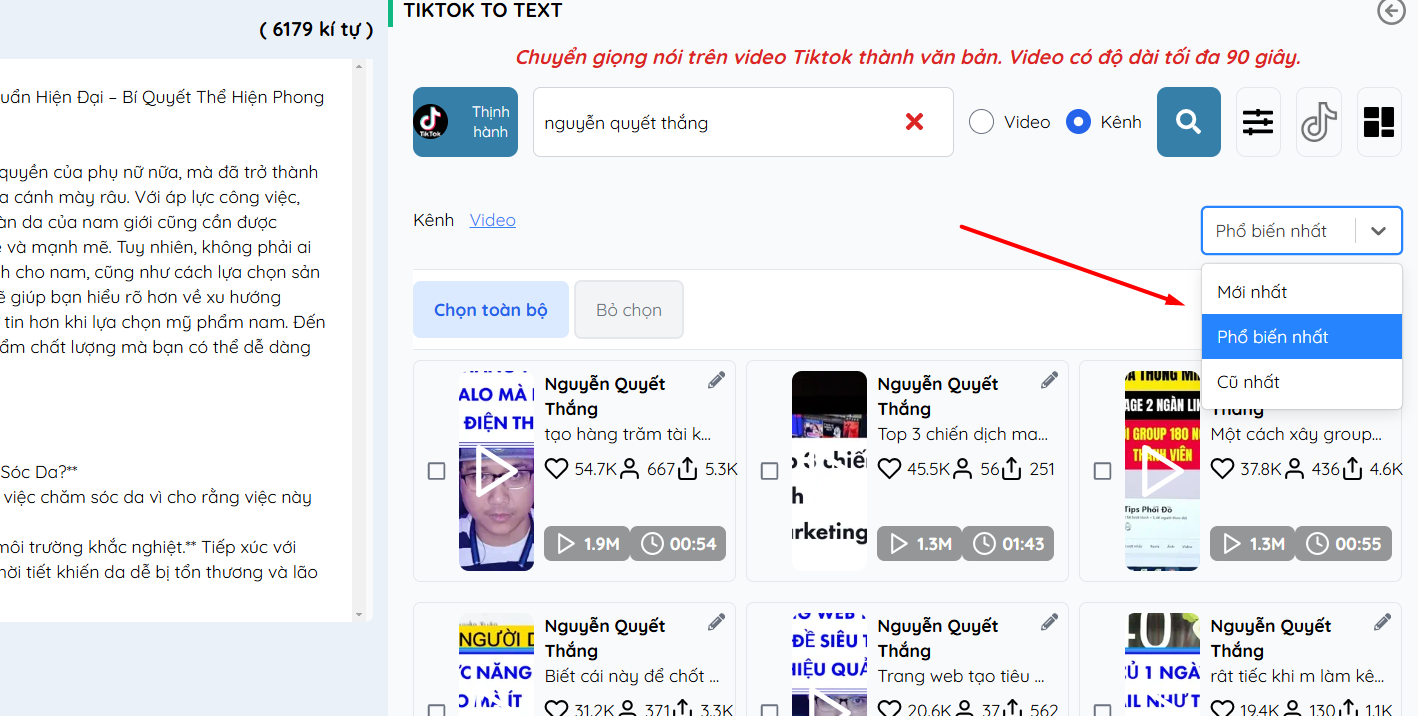
Task: Click the 1.3M views badge on the 'Top 3 chiến dịch' card
Action: pyautogui.click(x=920, y=544)
